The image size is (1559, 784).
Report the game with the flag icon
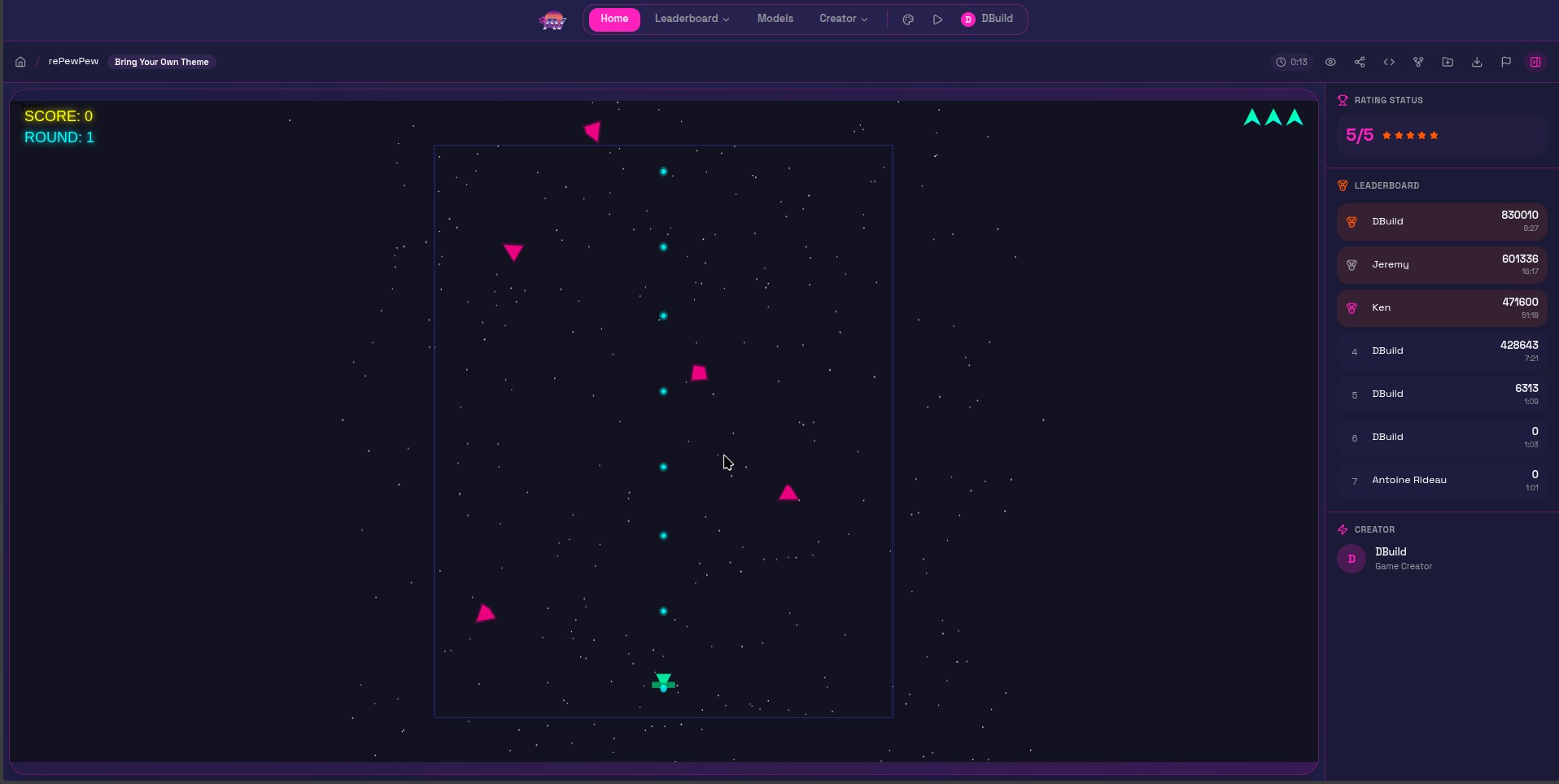pyautogui.click(x=1505, y=62)
